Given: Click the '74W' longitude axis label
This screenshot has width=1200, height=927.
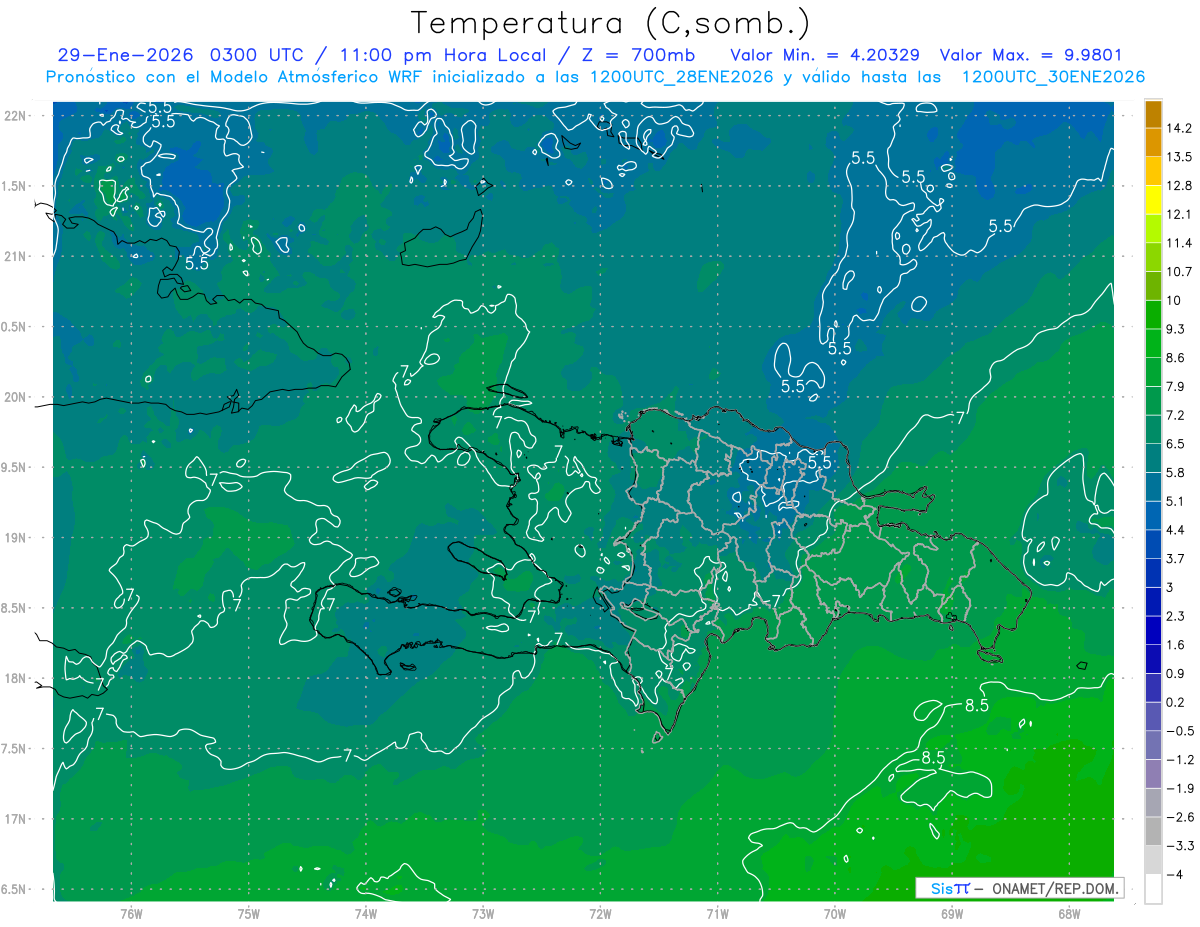Looking at the screenshot, I should pos(366,914).
